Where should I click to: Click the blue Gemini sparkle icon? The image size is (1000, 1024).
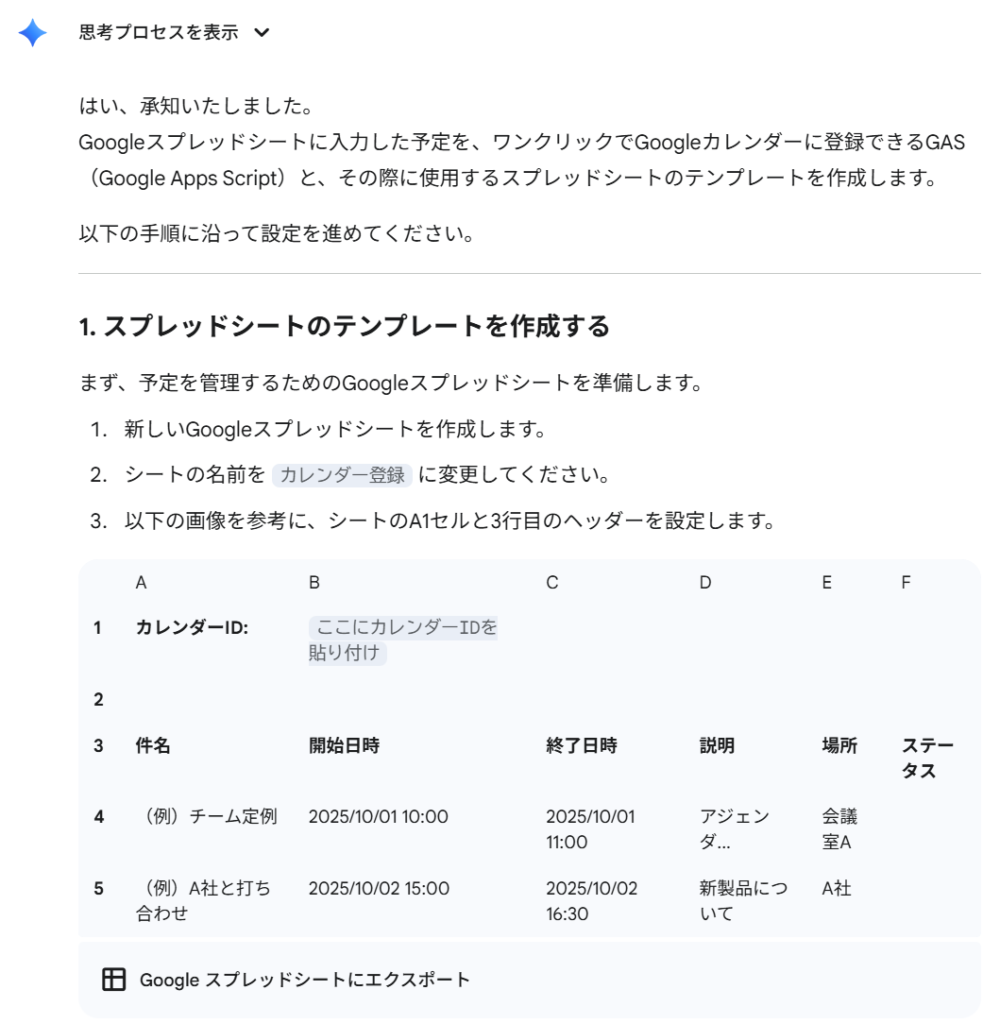(x=33, y=32)
